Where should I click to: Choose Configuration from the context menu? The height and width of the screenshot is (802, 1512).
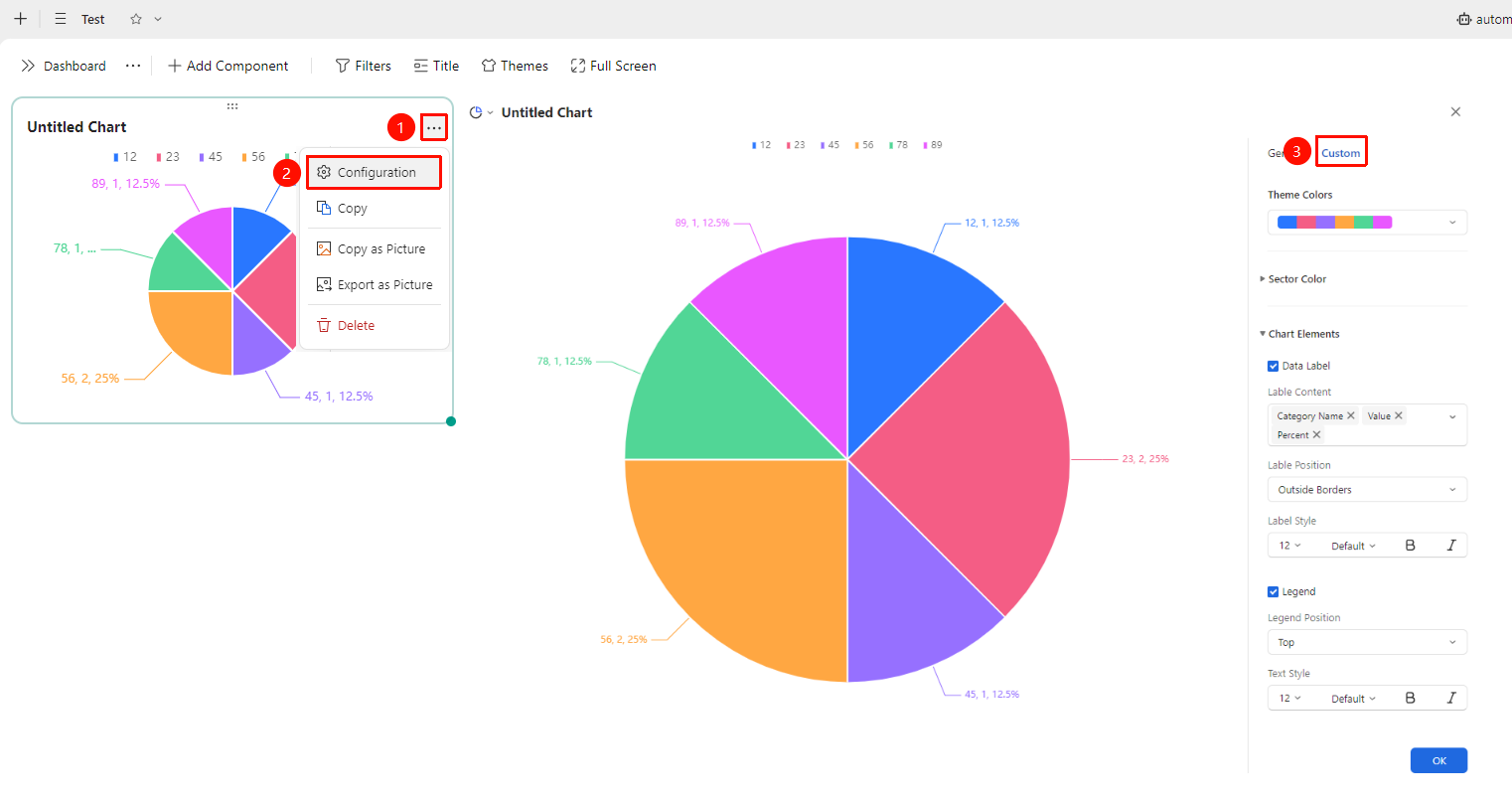(x=374, y=172)
